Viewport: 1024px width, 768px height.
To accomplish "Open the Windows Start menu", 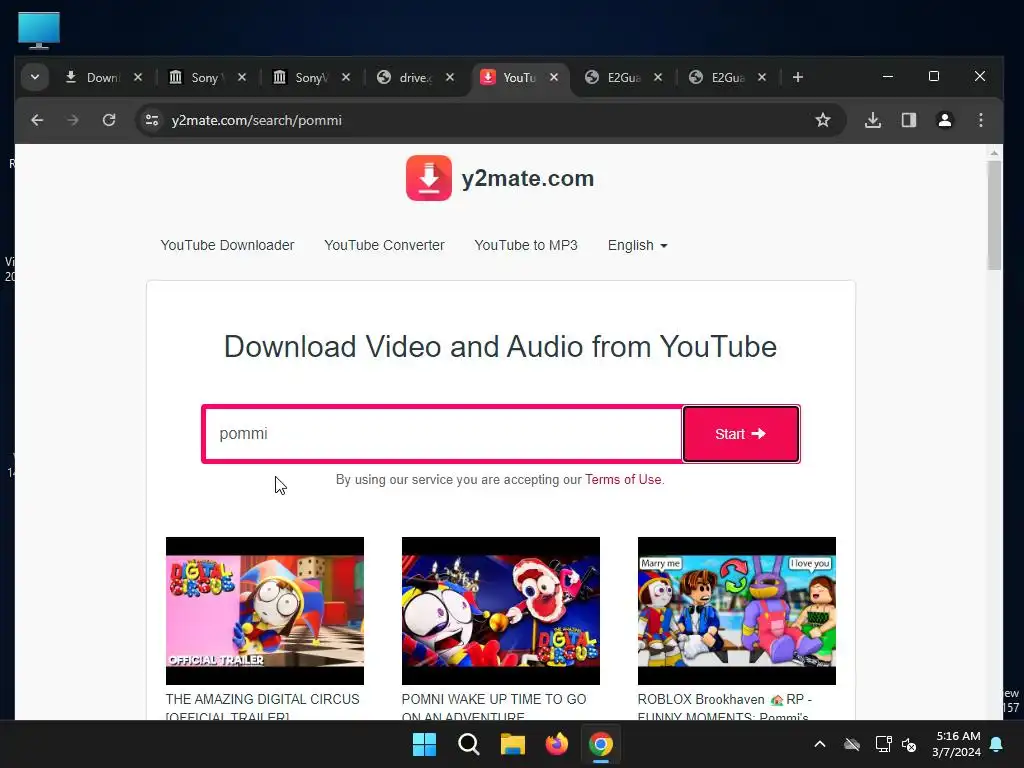I will click(x=424, y=744).
